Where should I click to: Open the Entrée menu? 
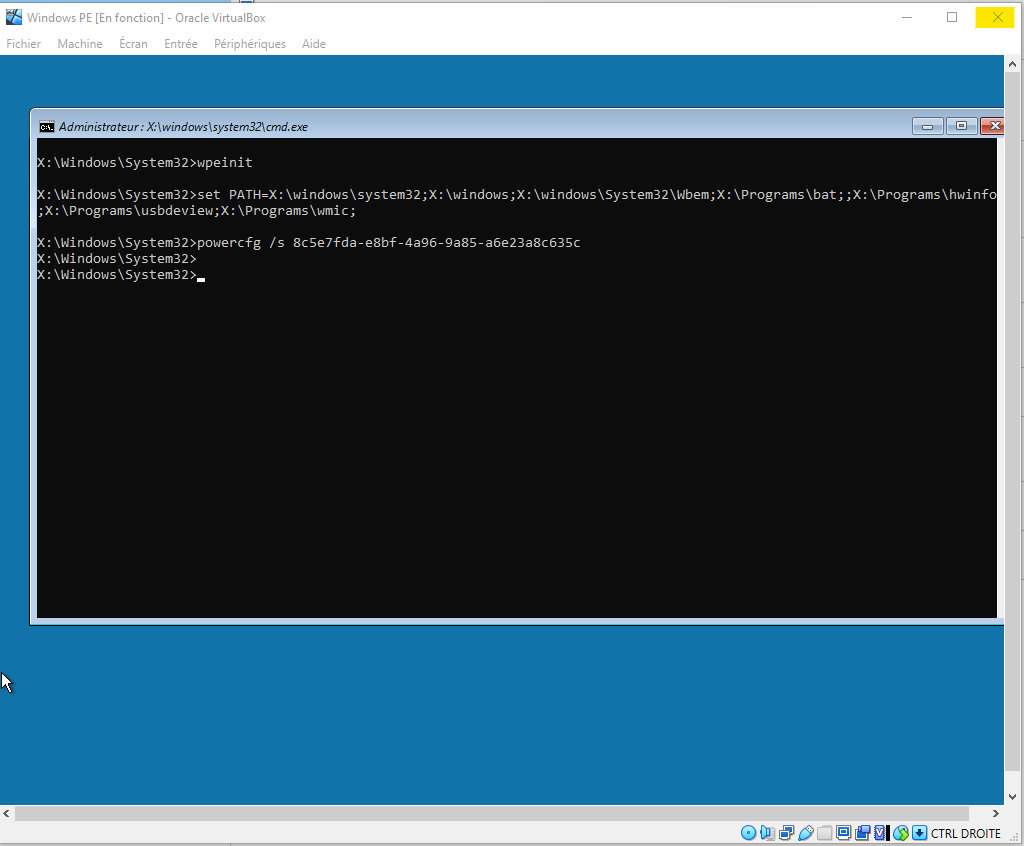(x=181, y=44)
